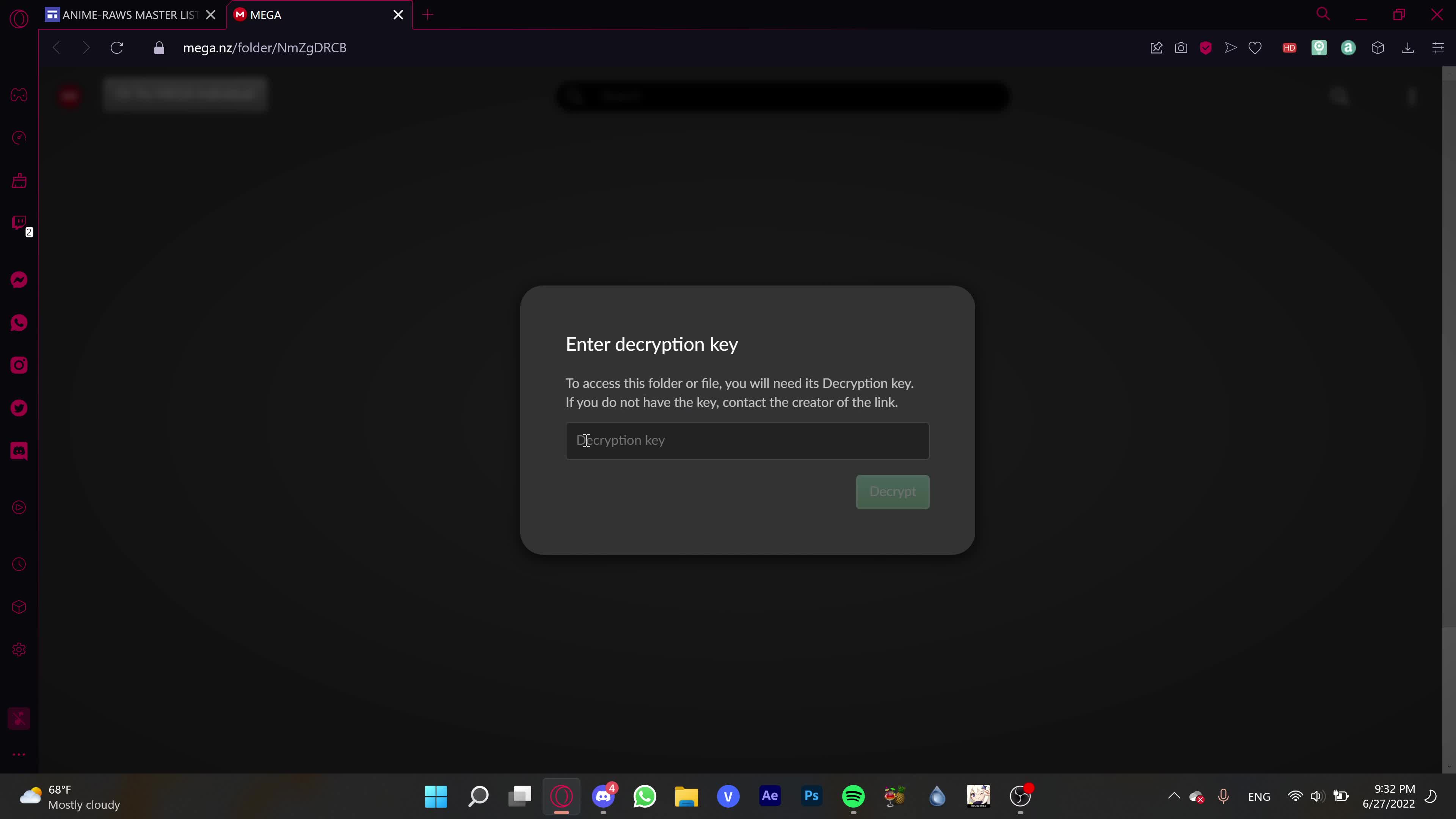Image resolution: width=1456 pixels, height=819 pixels.
Task: Open Twitch panel in sidebar
Action: coord(19,223)
